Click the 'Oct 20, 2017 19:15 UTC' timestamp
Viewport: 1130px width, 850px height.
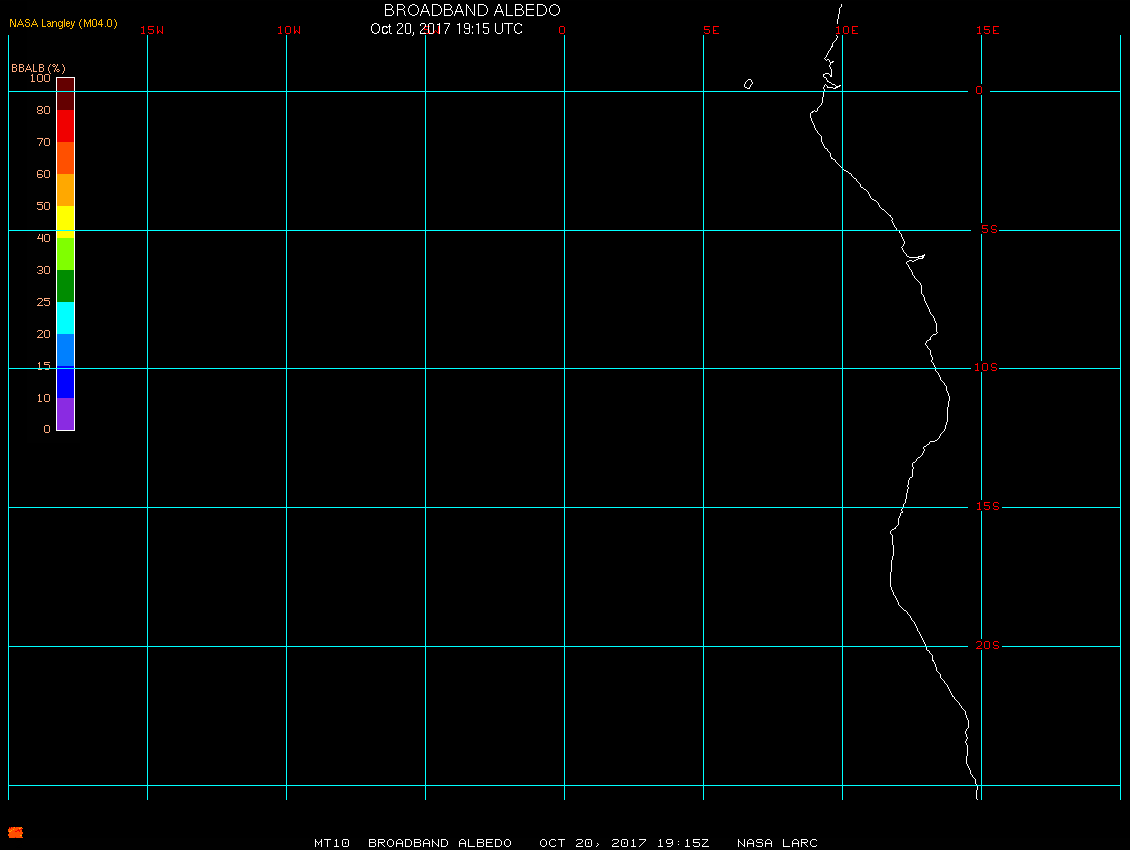(446, 29)
